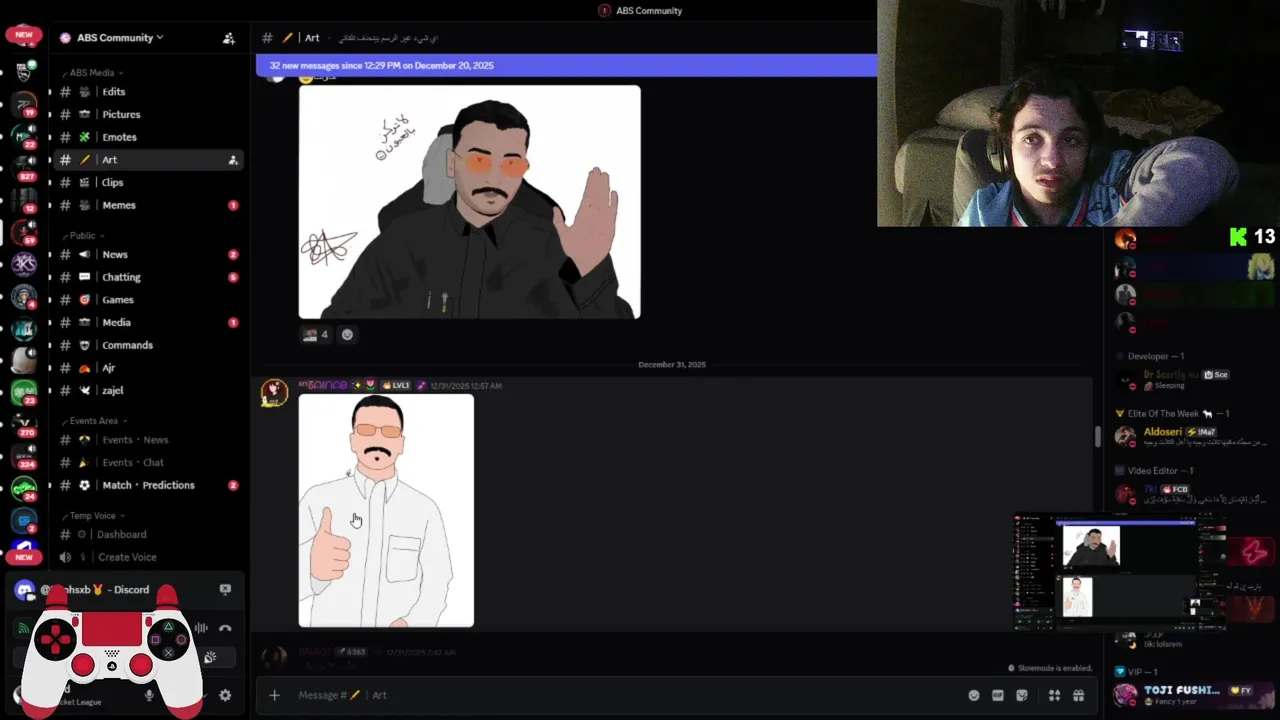Collapse the Events Area category
The image size is (1280, 720).
(x=98, y=421)
